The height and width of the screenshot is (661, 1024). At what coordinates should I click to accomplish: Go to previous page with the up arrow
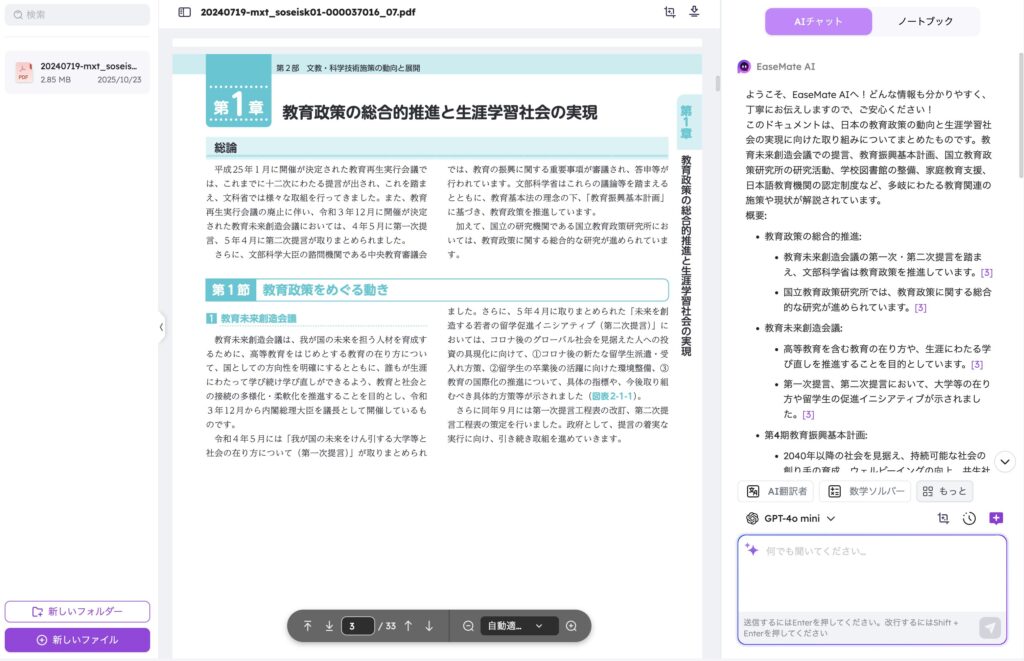pyautogui.click(x=408, y=626)
